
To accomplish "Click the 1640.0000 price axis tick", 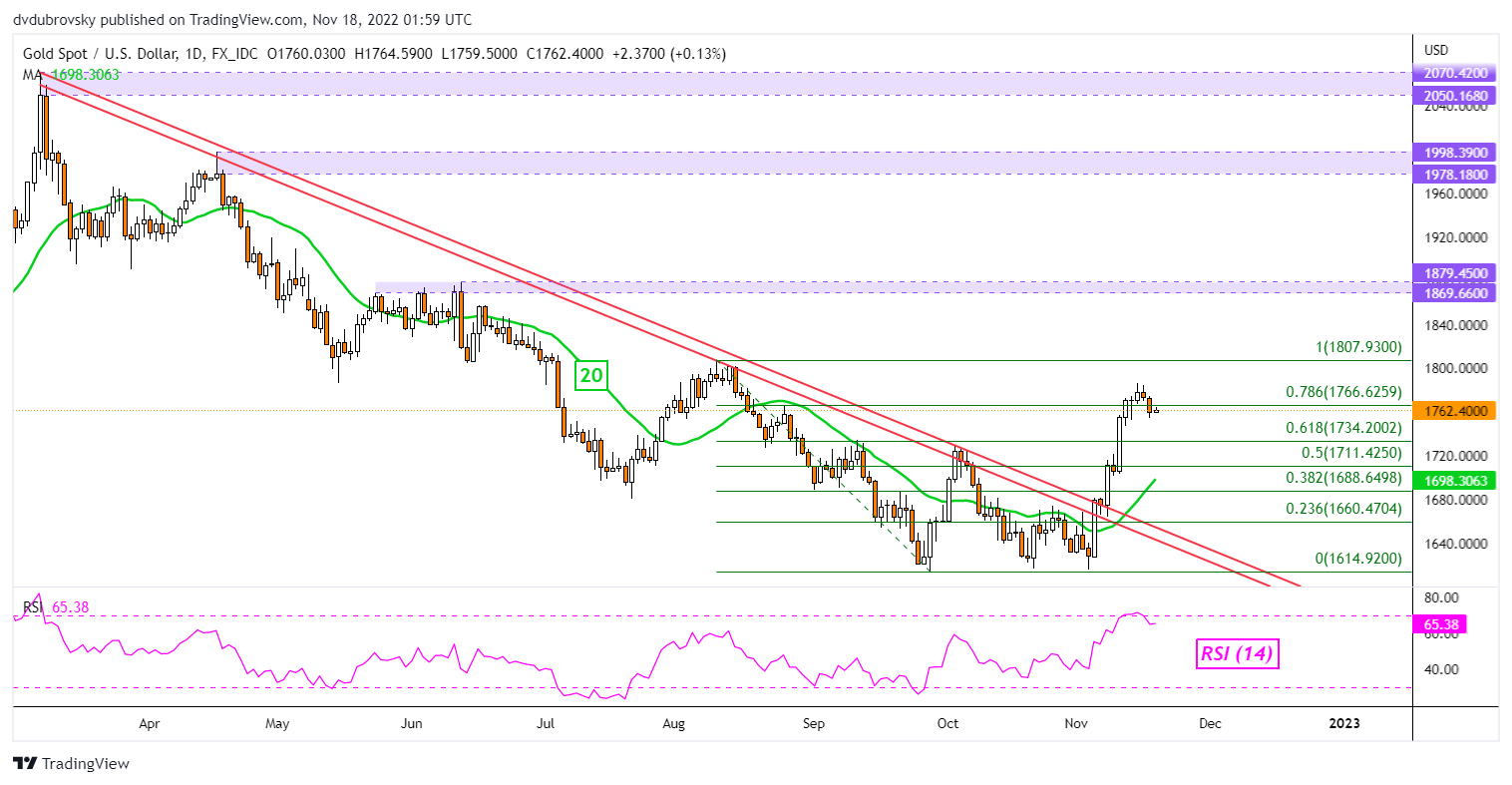I will coord(1455,544).
